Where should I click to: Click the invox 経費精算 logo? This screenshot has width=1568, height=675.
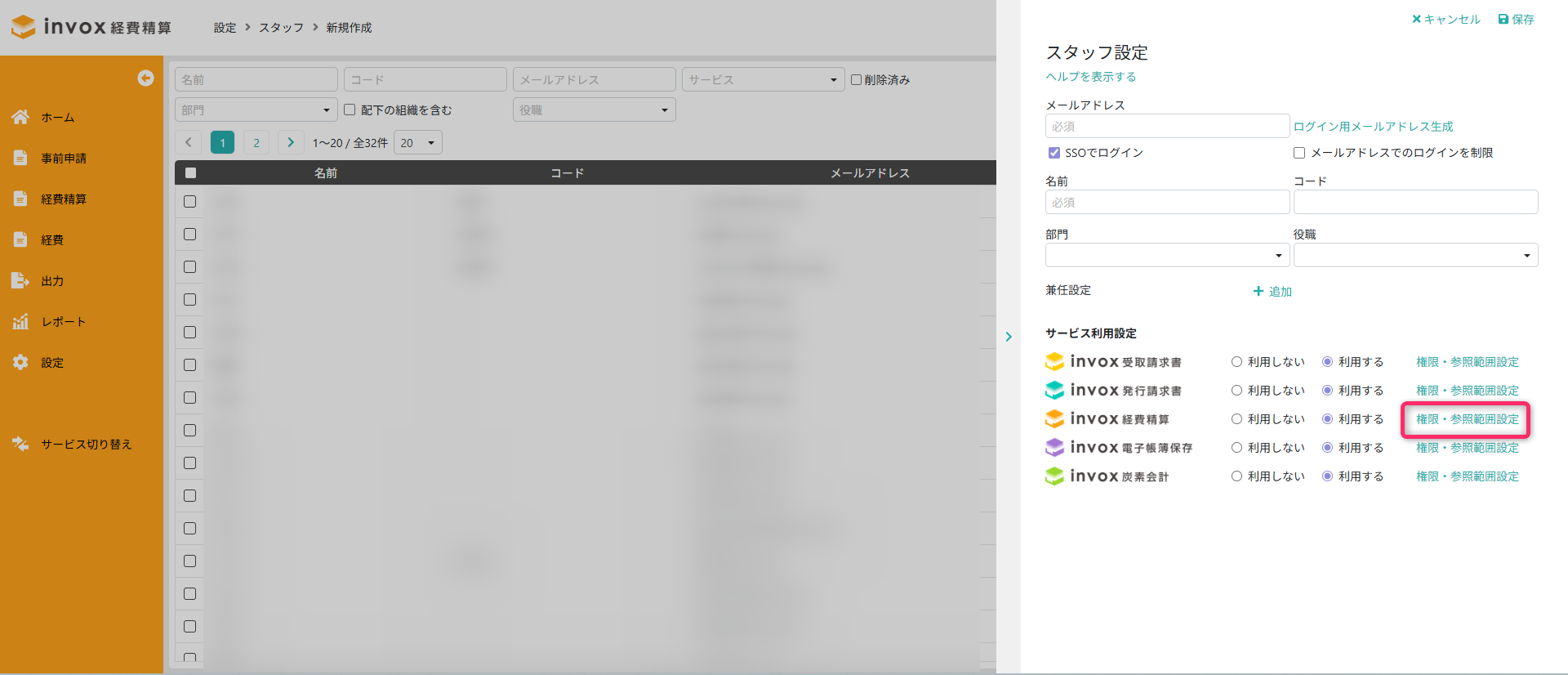tap(91, 27)
